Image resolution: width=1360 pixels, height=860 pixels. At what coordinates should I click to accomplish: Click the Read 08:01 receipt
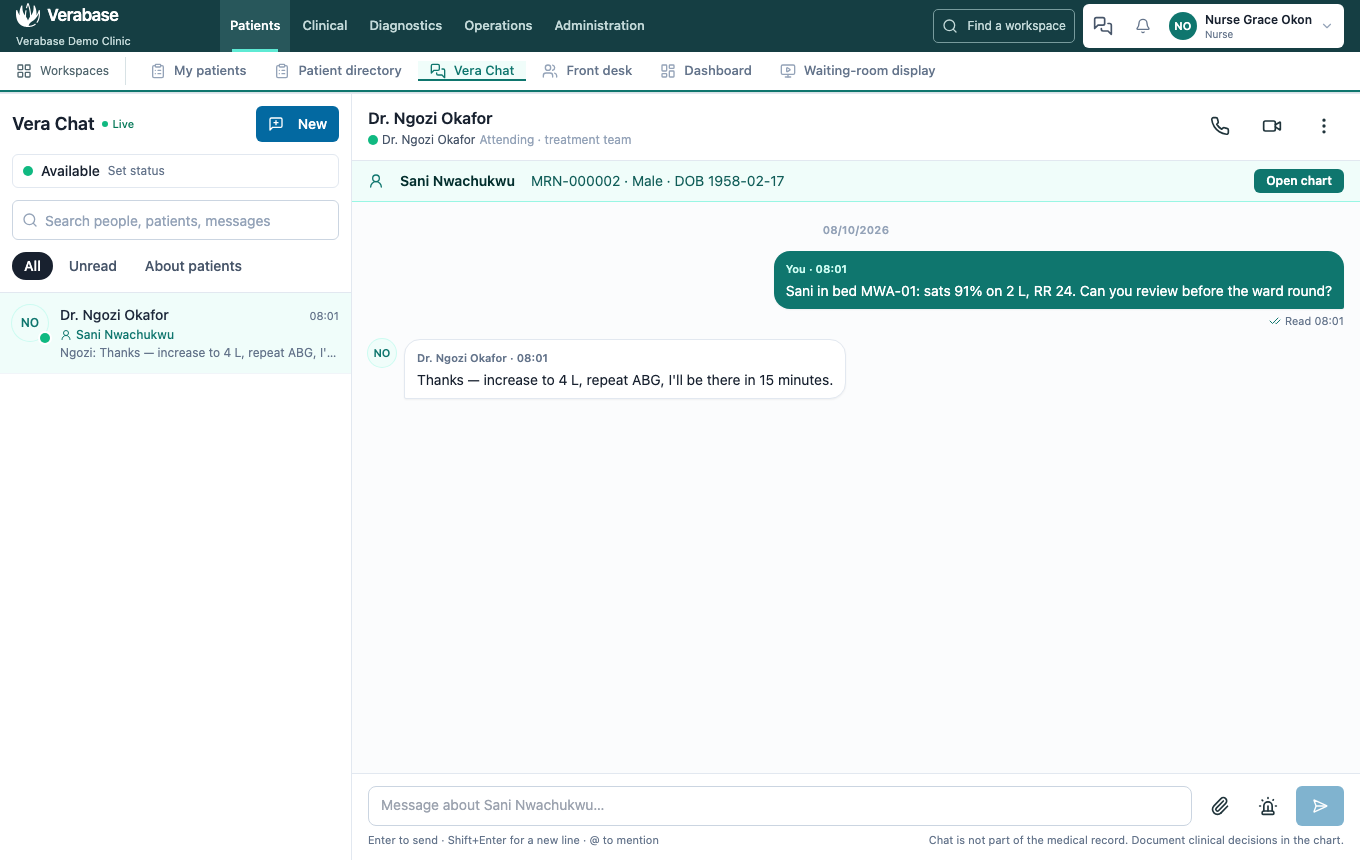point(1306,322)
